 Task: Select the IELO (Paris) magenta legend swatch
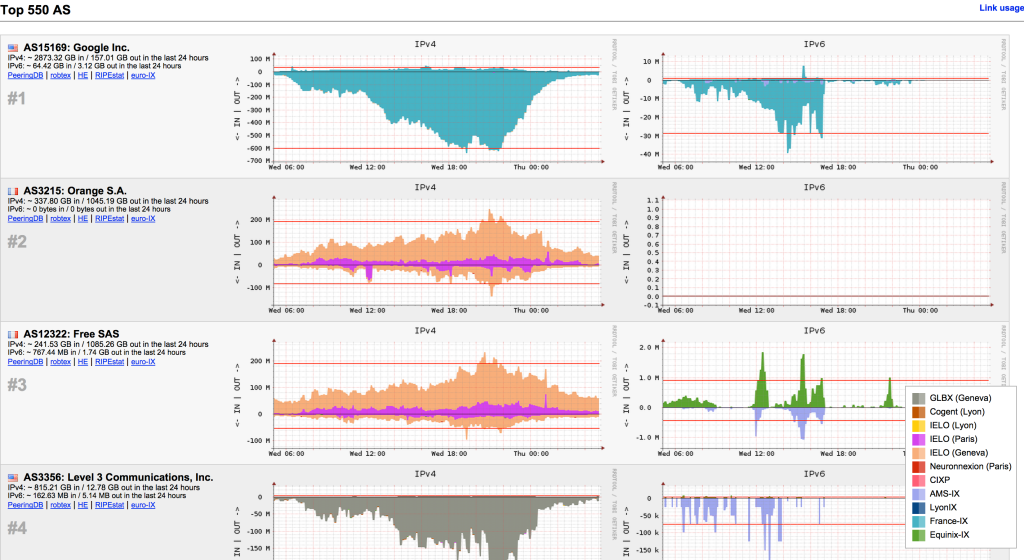[918, 439]
